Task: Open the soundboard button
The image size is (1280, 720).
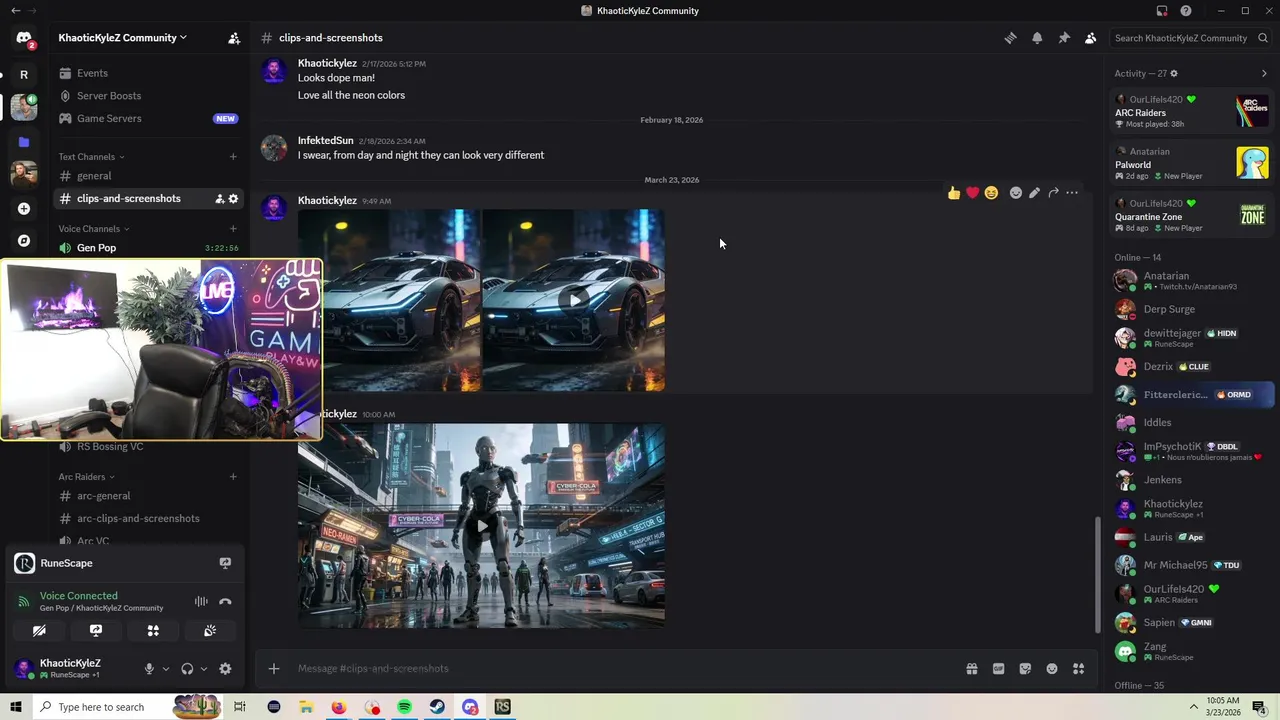Action: [210, 631]
